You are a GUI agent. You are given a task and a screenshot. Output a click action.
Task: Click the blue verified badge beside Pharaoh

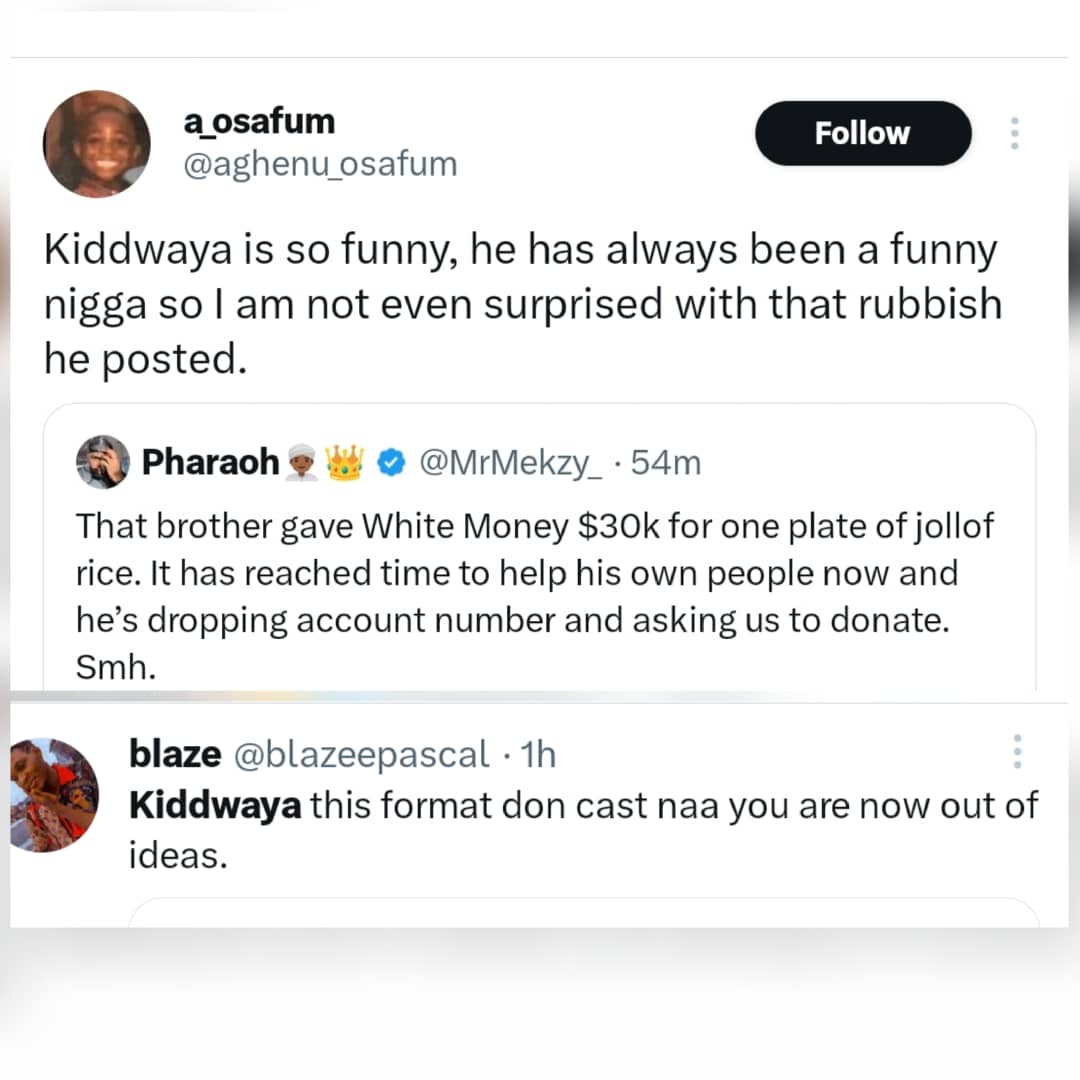[x=394, y=463]
